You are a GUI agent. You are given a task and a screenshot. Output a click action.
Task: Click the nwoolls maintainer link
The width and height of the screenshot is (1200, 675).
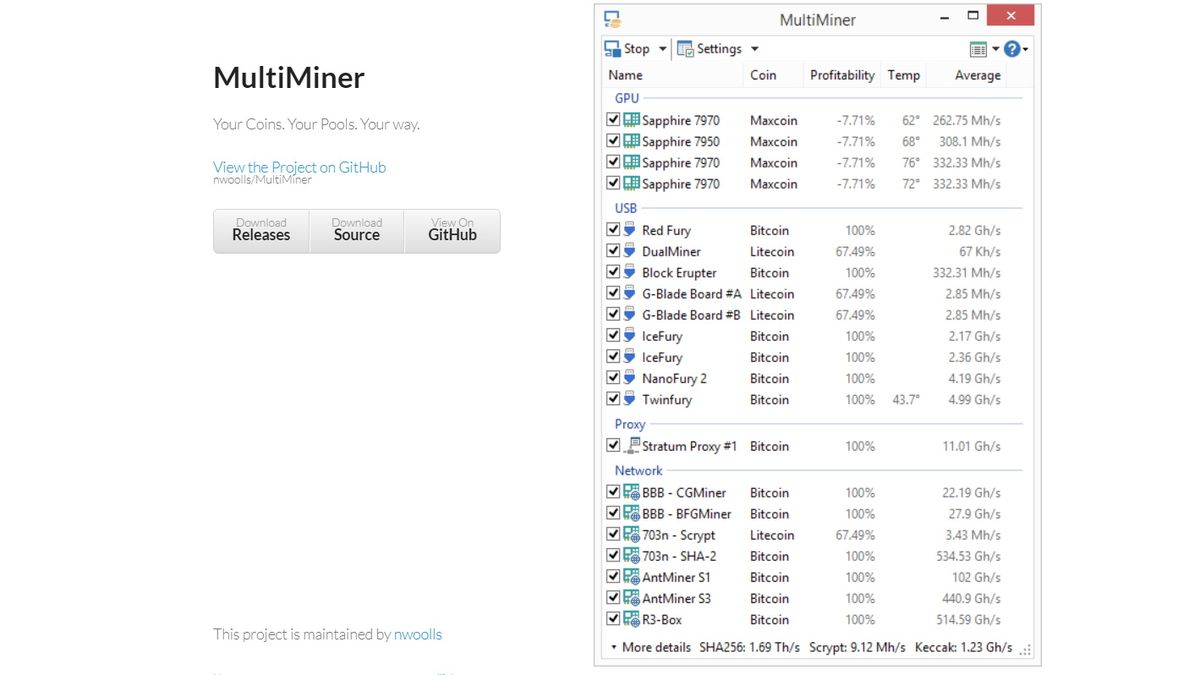coord(418,634)
